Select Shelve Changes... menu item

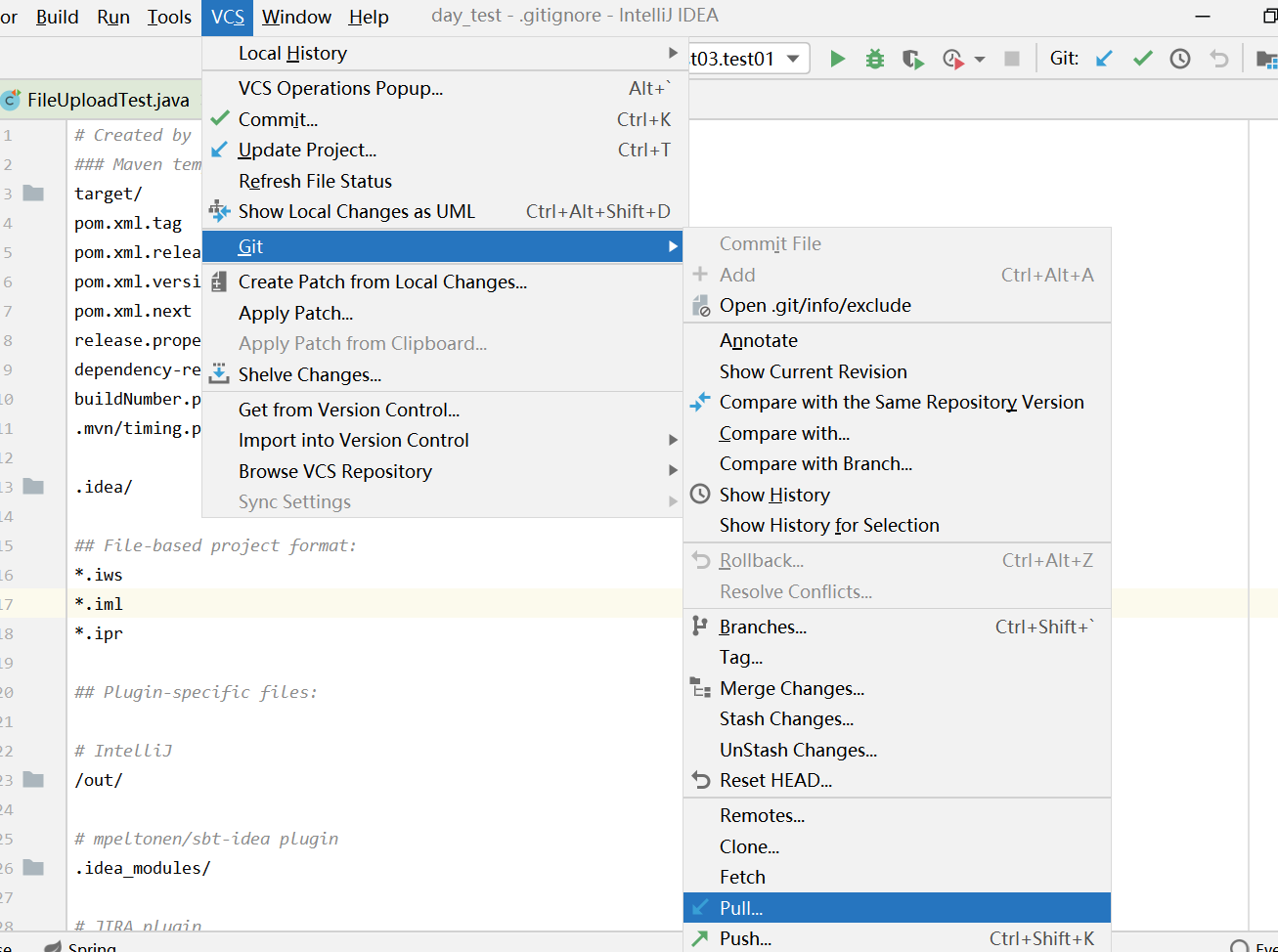click(x=442, y=374)
